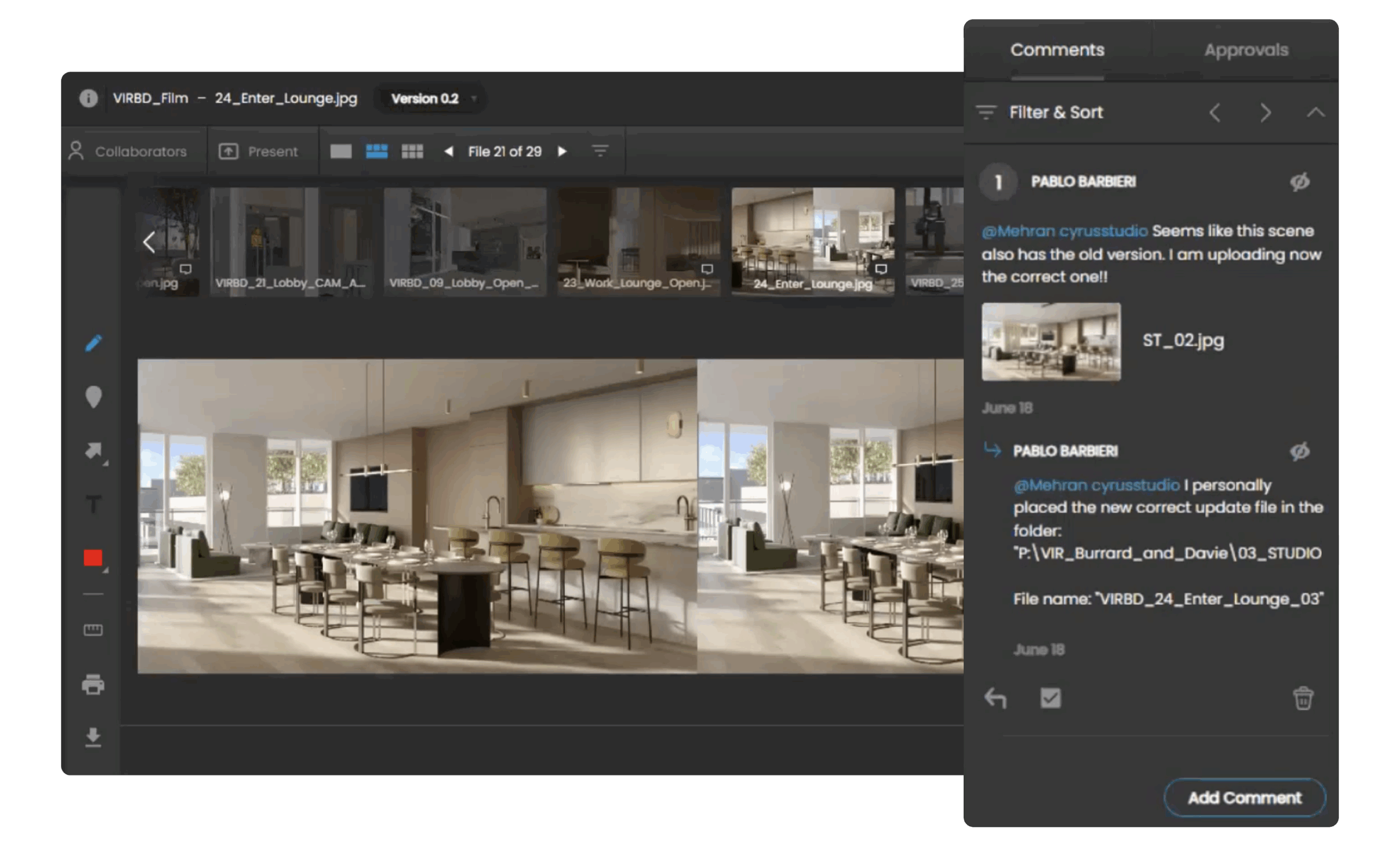Collapse comments with the up chevron

pyautogui.click(x=1315, y=113)
